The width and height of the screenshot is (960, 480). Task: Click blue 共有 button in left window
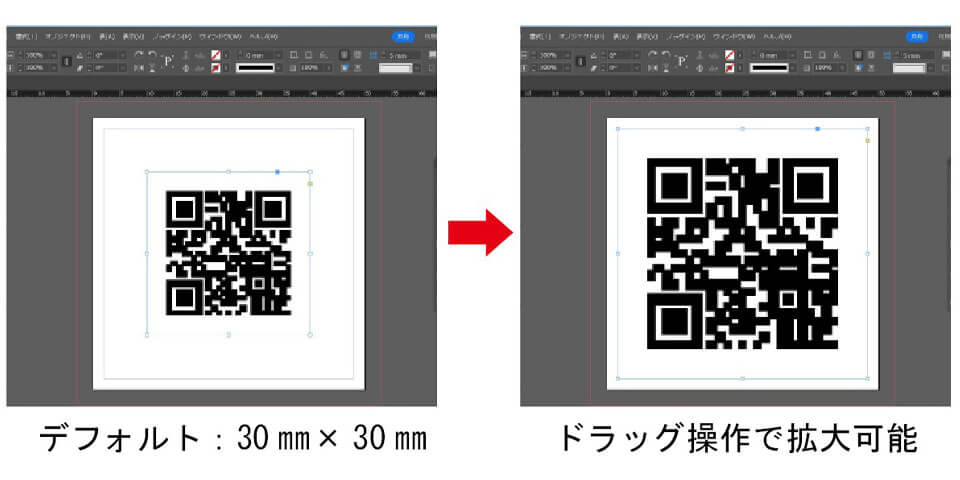(402, 36)
